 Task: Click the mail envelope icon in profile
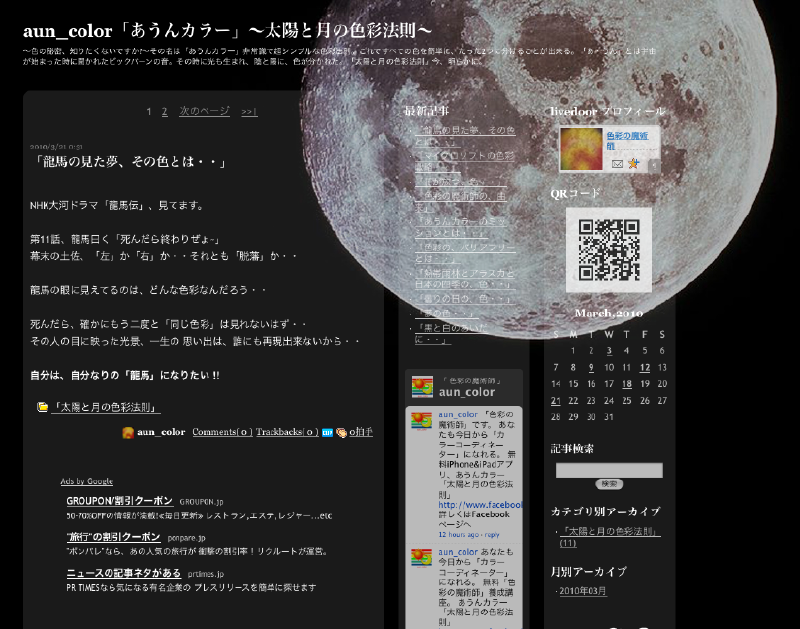click(x=617, y=164)
